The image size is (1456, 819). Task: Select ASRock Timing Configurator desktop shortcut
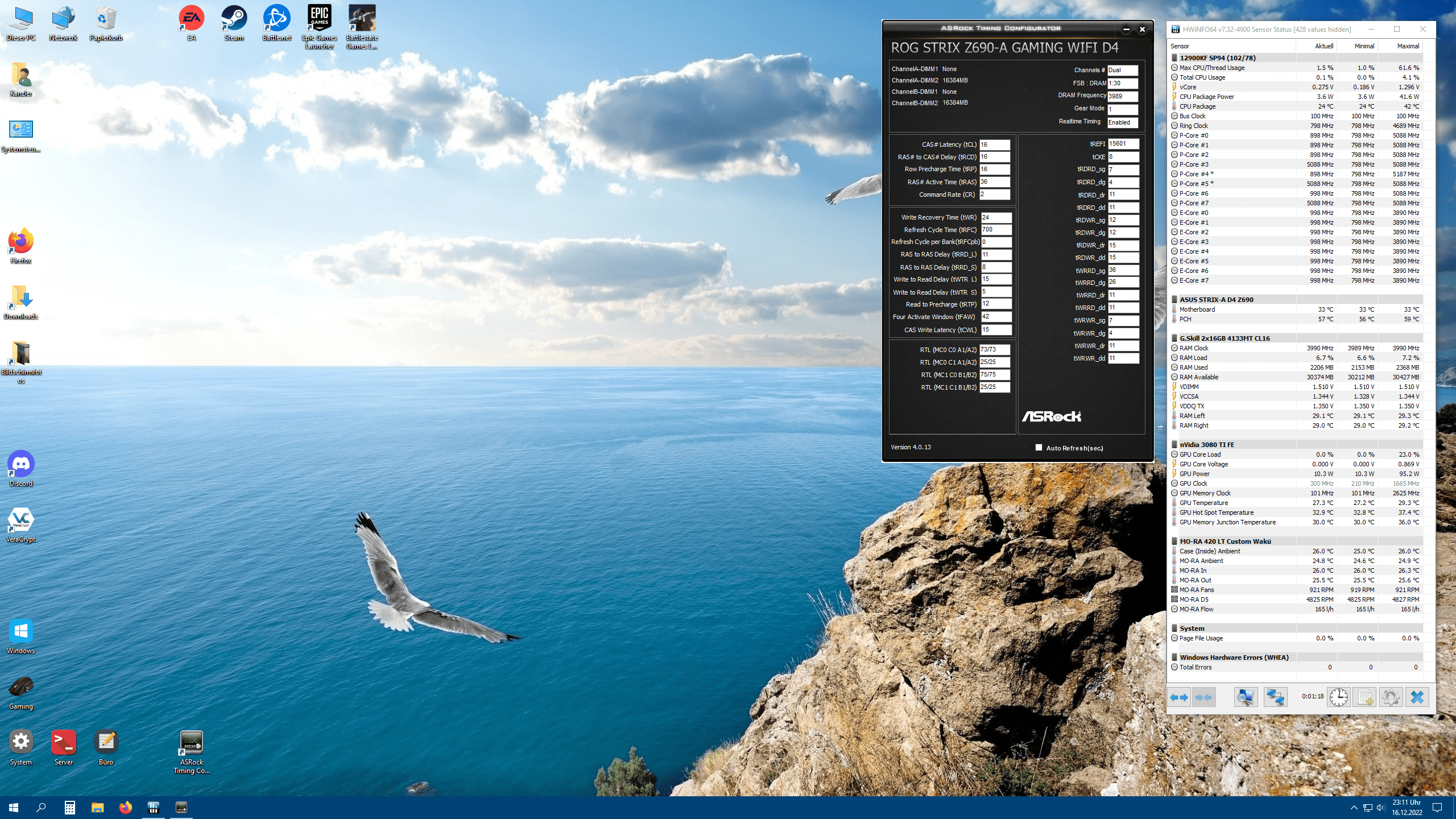(x=191, y=752)
